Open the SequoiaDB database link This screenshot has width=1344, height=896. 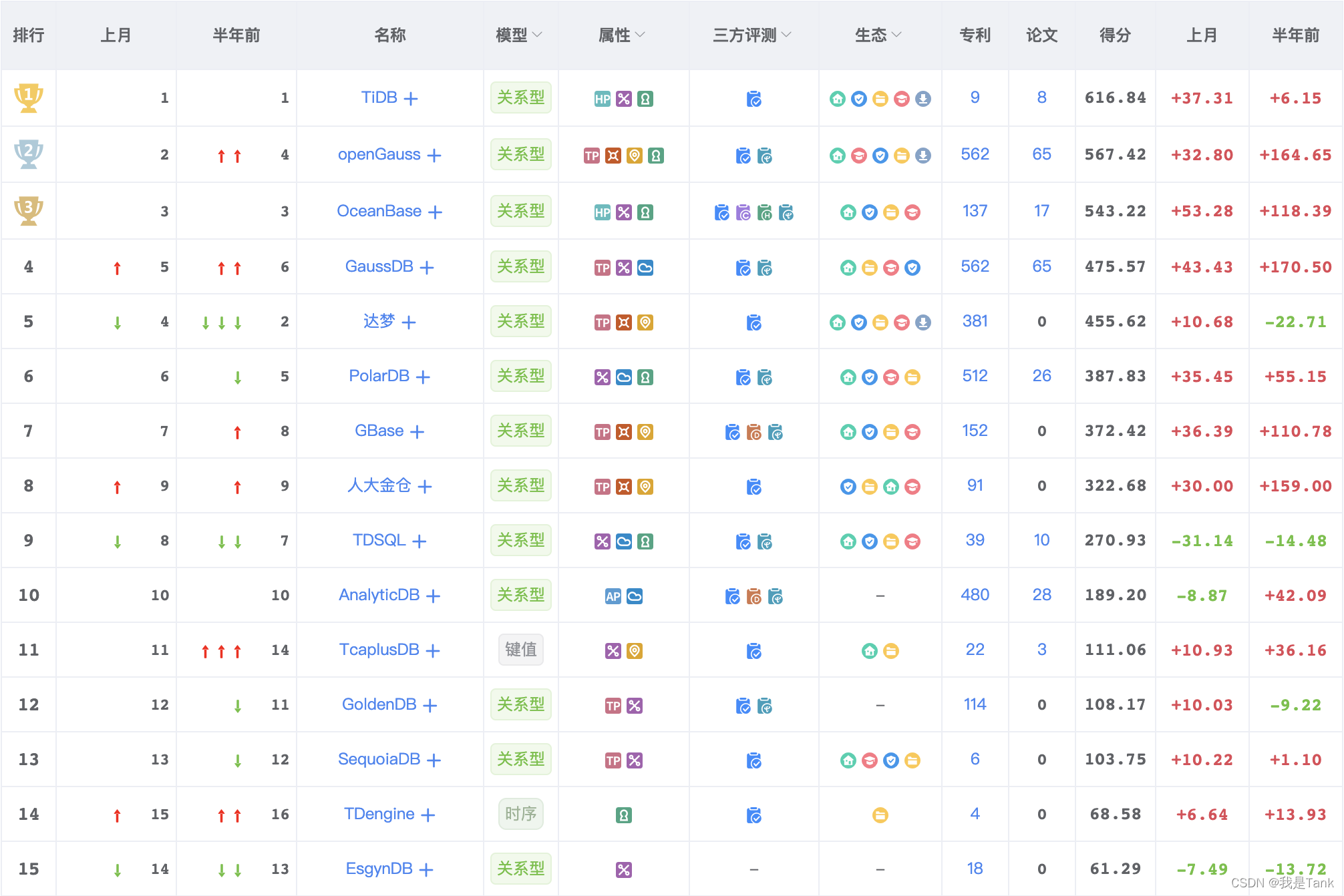pos(379,759)
